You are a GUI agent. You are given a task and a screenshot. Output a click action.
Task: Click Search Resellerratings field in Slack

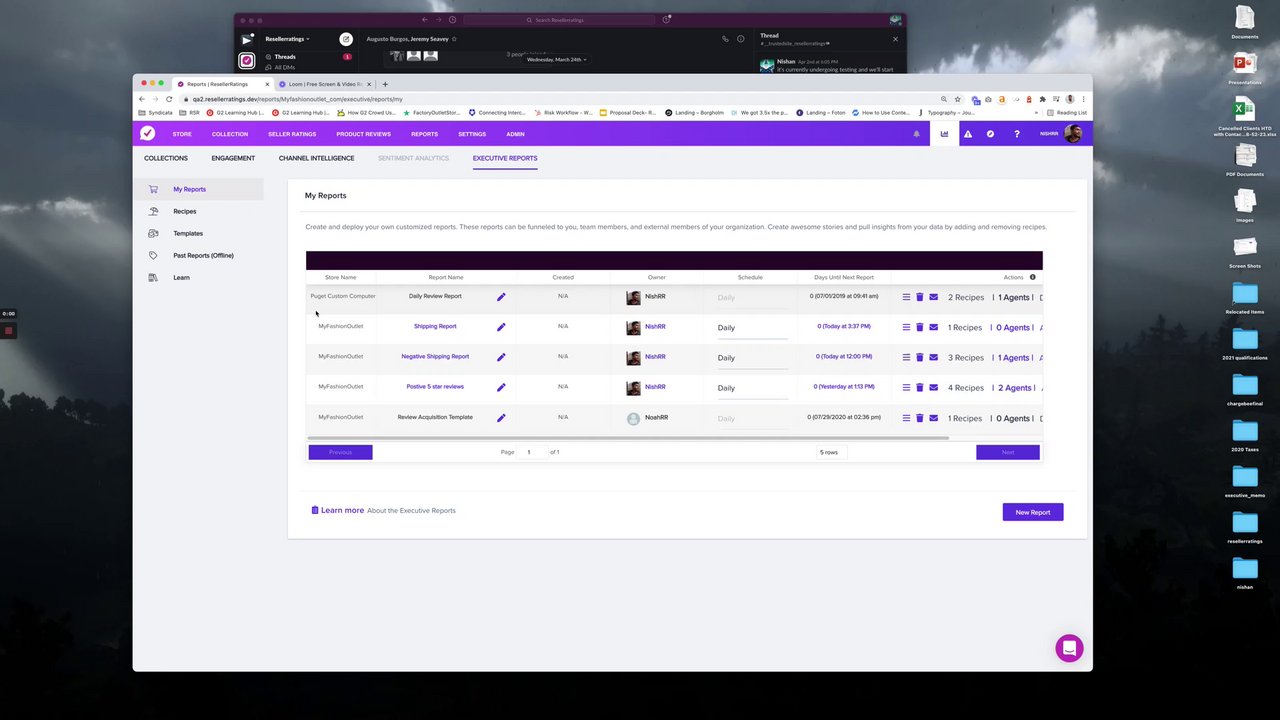(561, 20)
